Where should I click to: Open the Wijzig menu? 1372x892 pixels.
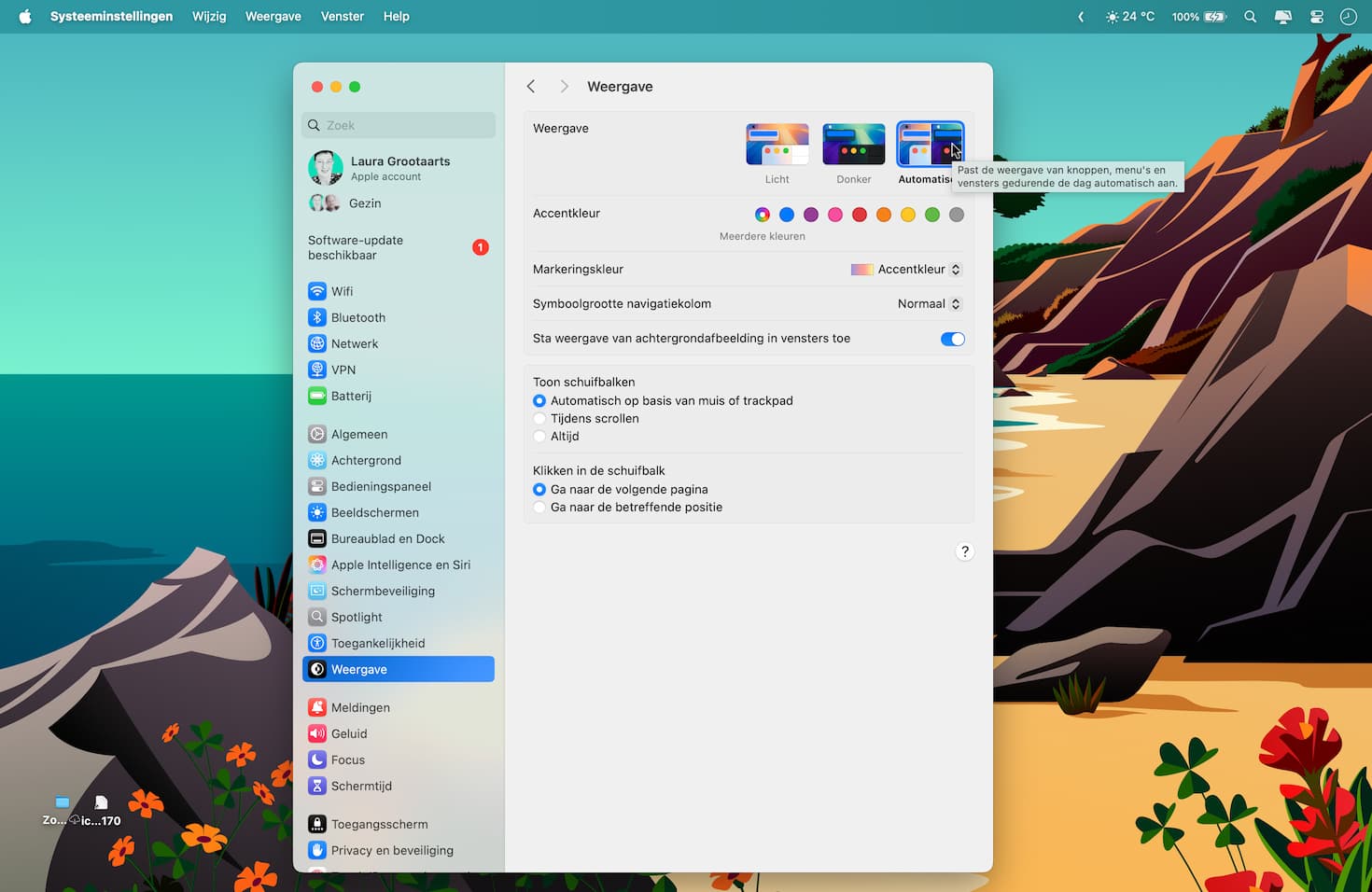point(208,16)
